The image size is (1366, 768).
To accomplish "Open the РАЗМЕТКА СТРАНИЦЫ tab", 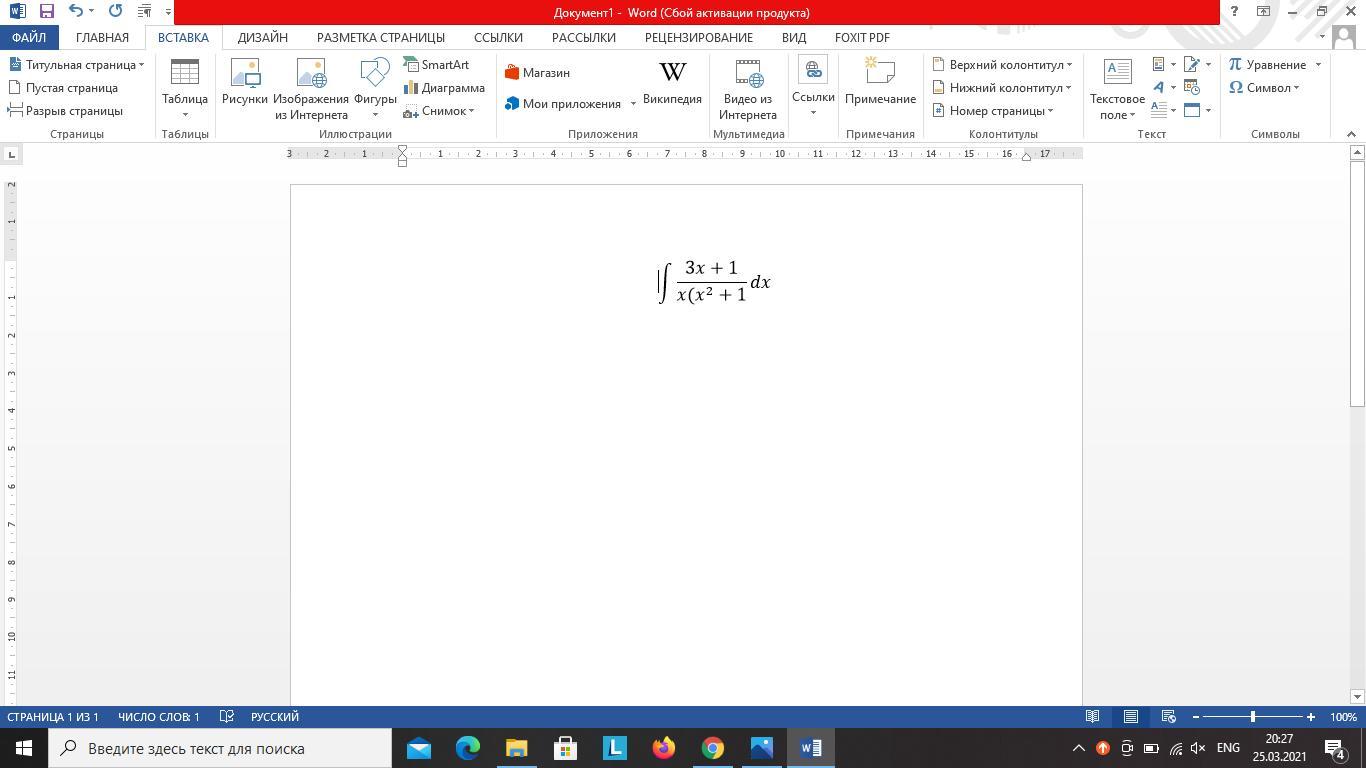I will (x=381, y=37).
